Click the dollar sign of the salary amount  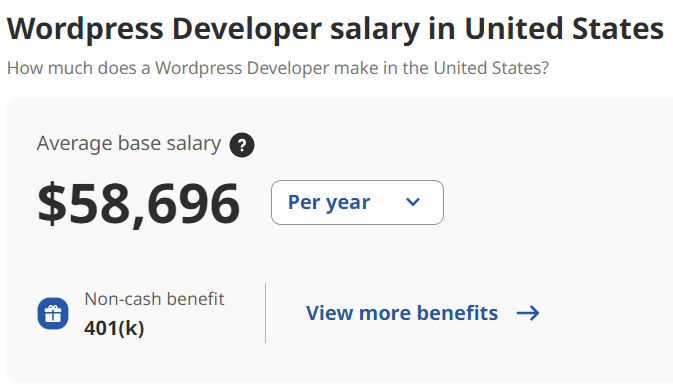(52, 203)
